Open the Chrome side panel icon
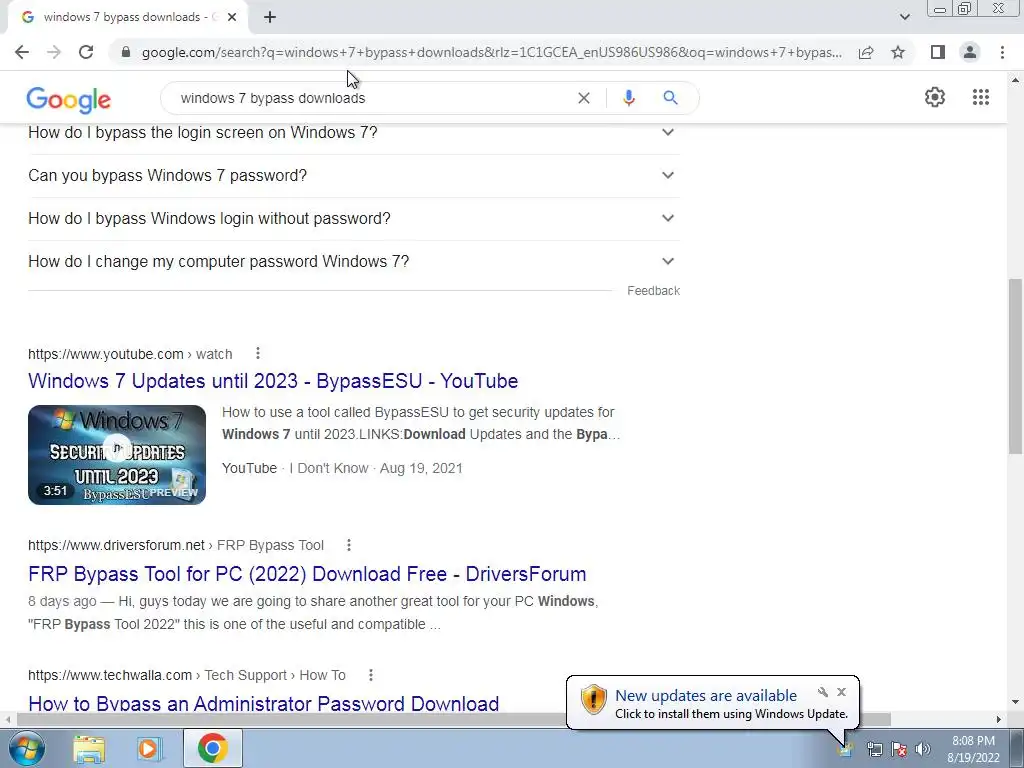 938,52
